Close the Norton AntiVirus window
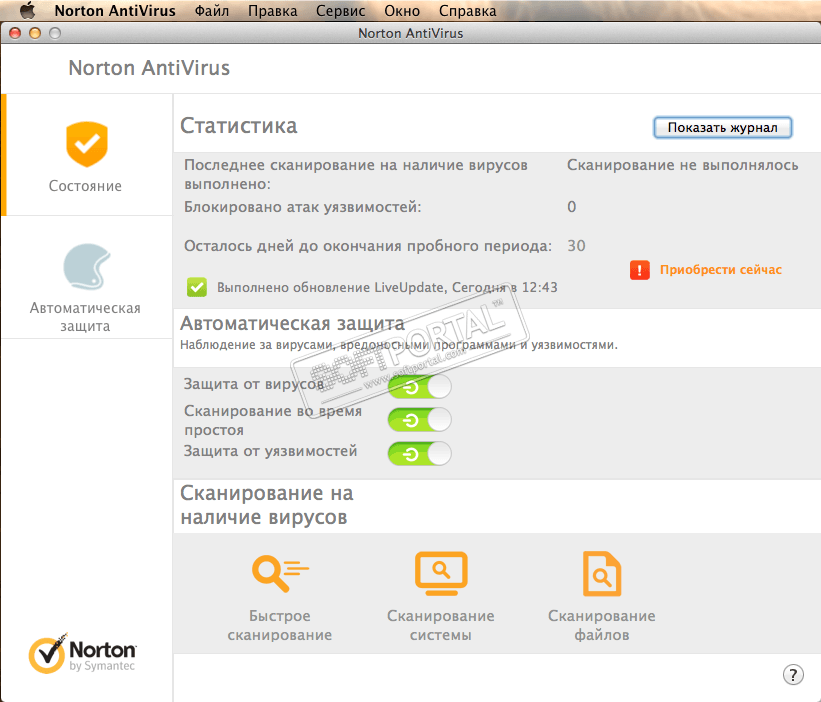The height and width of the screenshot is (702, 821). [15, 34]
